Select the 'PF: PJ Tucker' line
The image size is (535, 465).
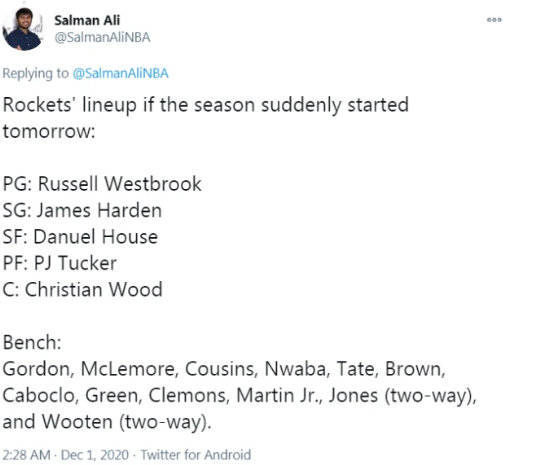tap(60, 263)
